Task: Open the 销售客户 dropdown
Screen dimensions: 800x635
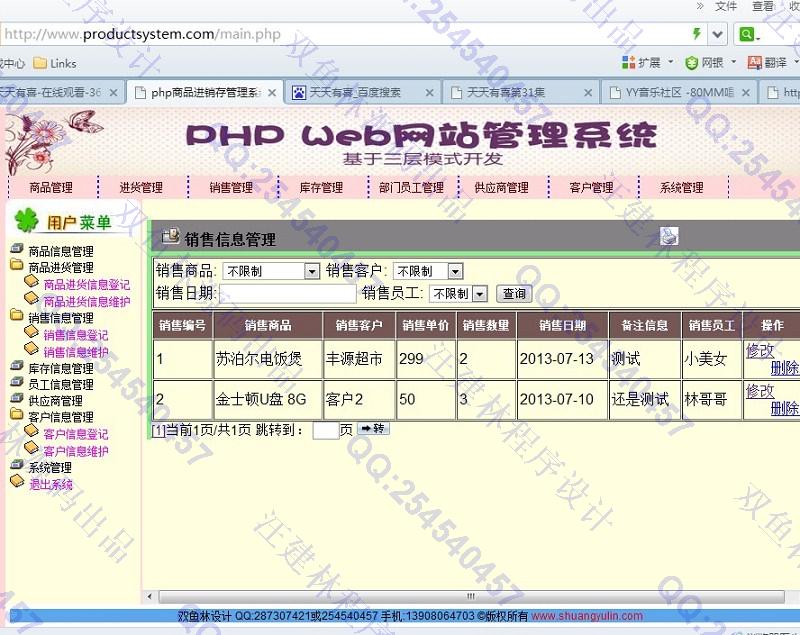Action: point(455,271)
